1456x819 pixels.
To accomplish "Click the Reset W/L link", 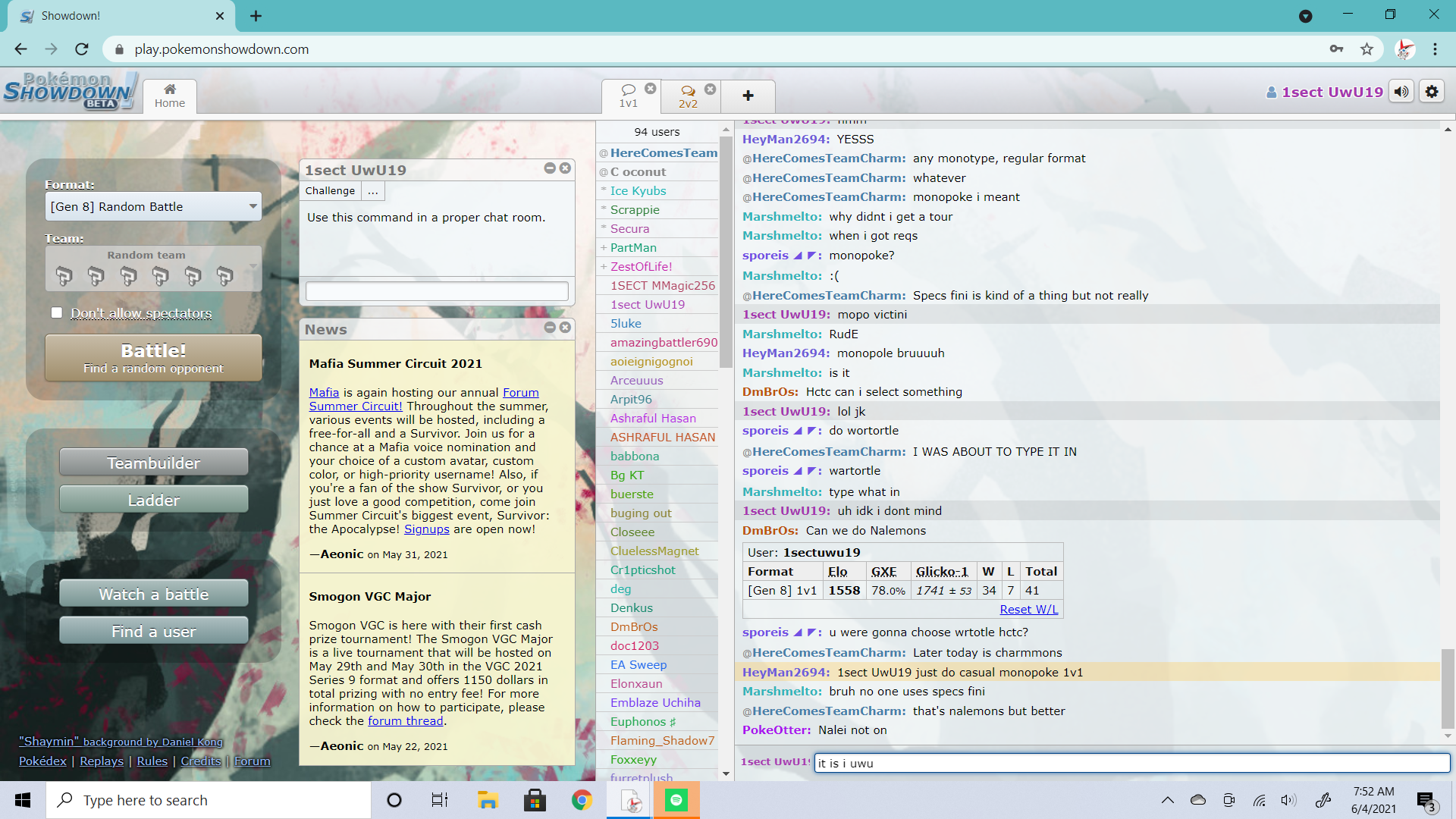I will coord(1029,608).
